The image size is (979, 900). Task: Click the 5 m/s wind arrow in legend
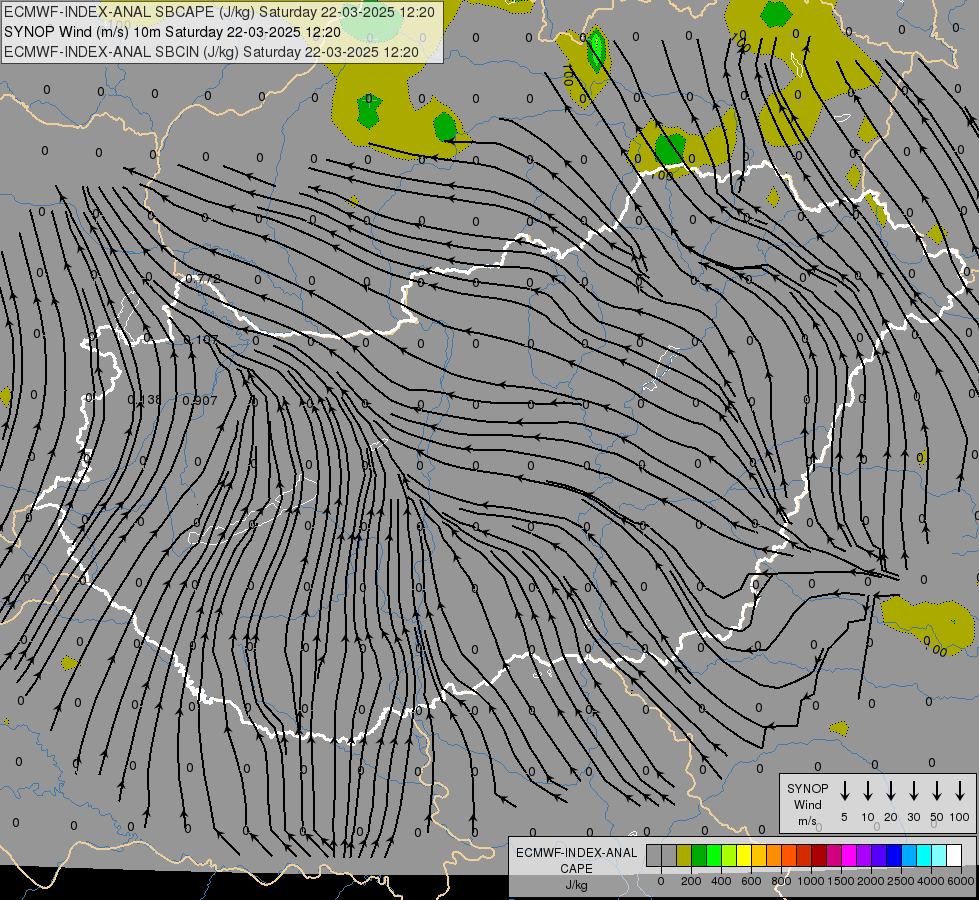click(844, 791)
